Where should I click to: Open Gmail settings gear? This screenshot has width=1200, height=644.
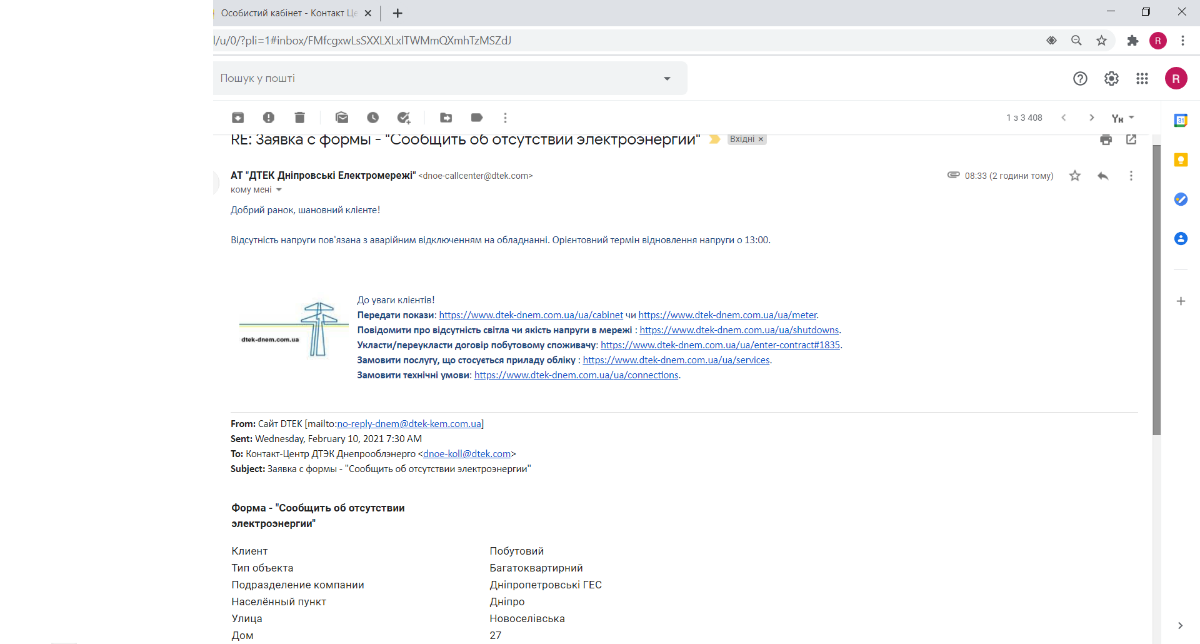tap(1111, 78)
